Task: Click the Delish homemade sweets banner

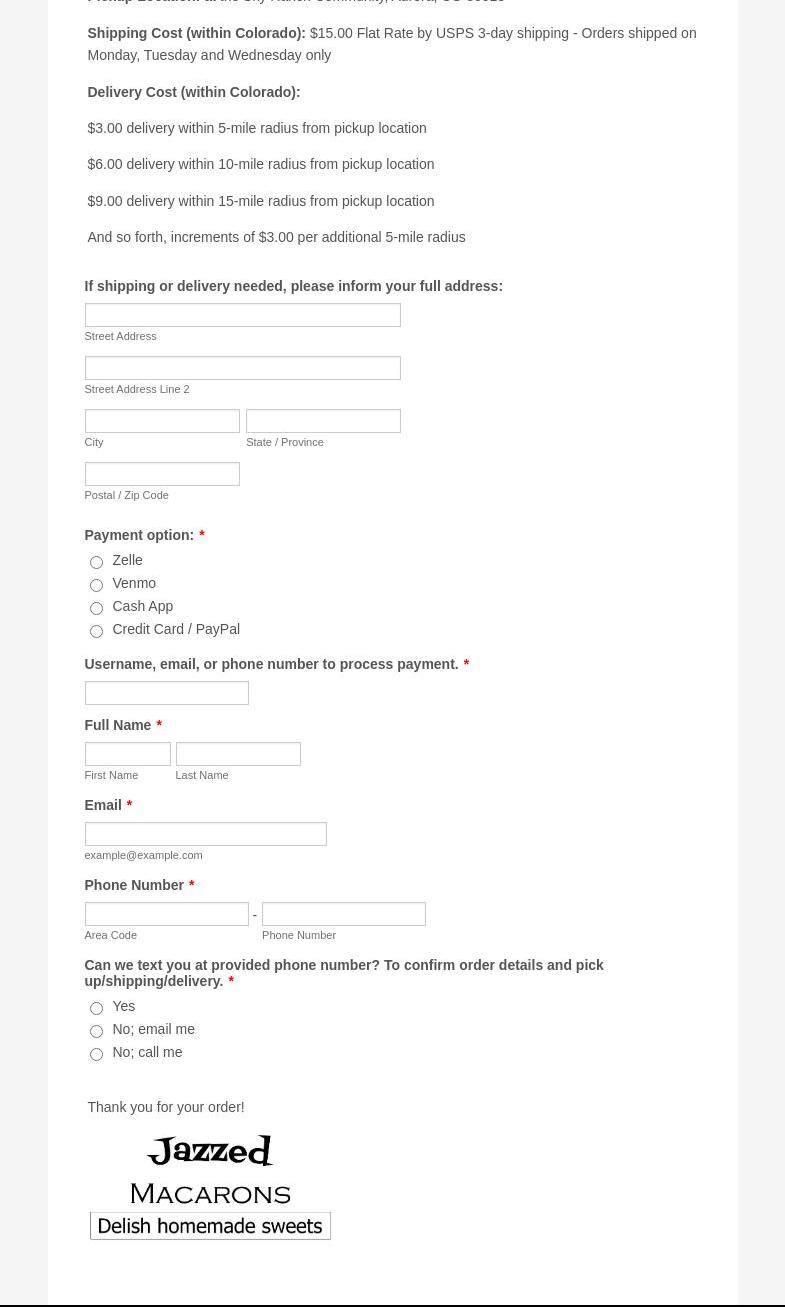Action: (210, 1226)
